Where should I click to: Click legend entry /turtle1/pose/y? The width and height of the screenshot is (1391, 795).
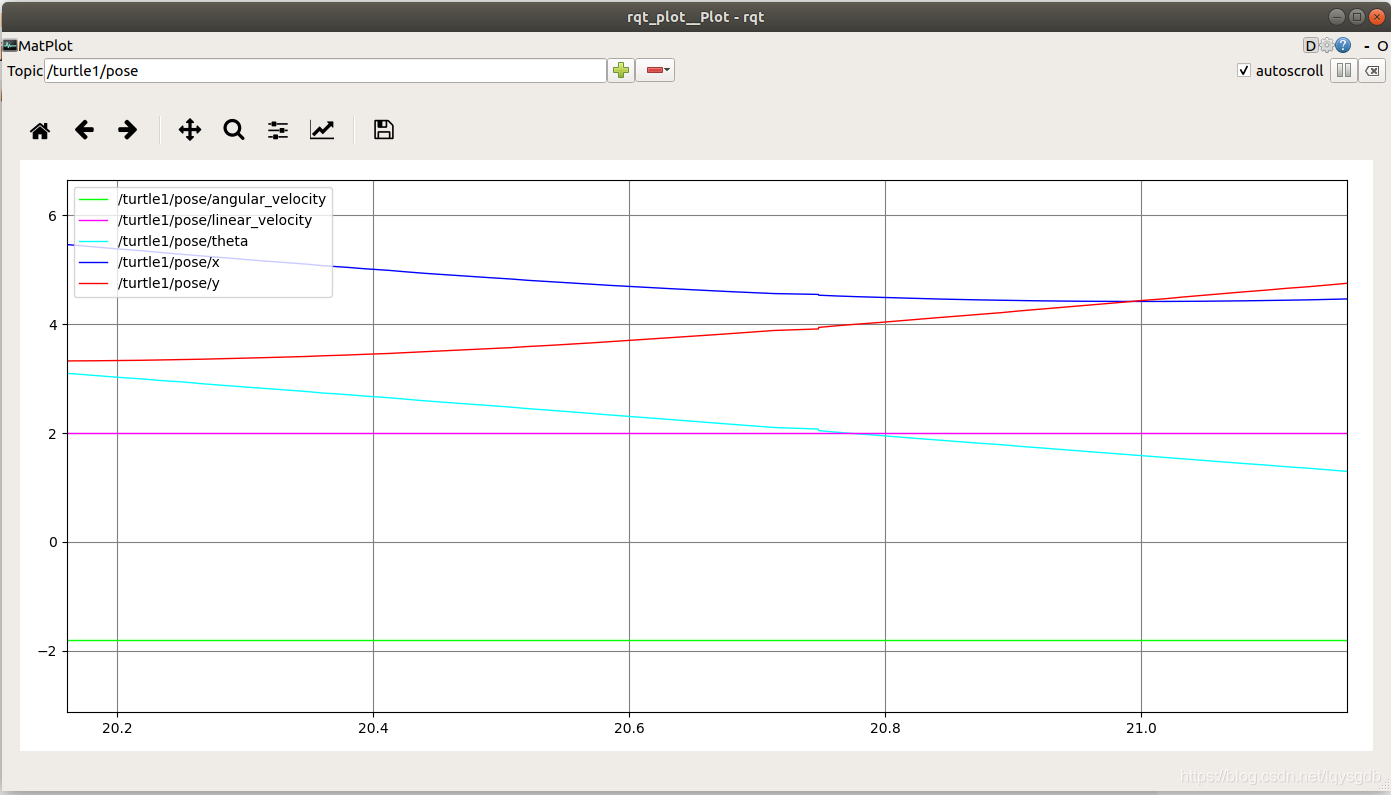(169, 283)
